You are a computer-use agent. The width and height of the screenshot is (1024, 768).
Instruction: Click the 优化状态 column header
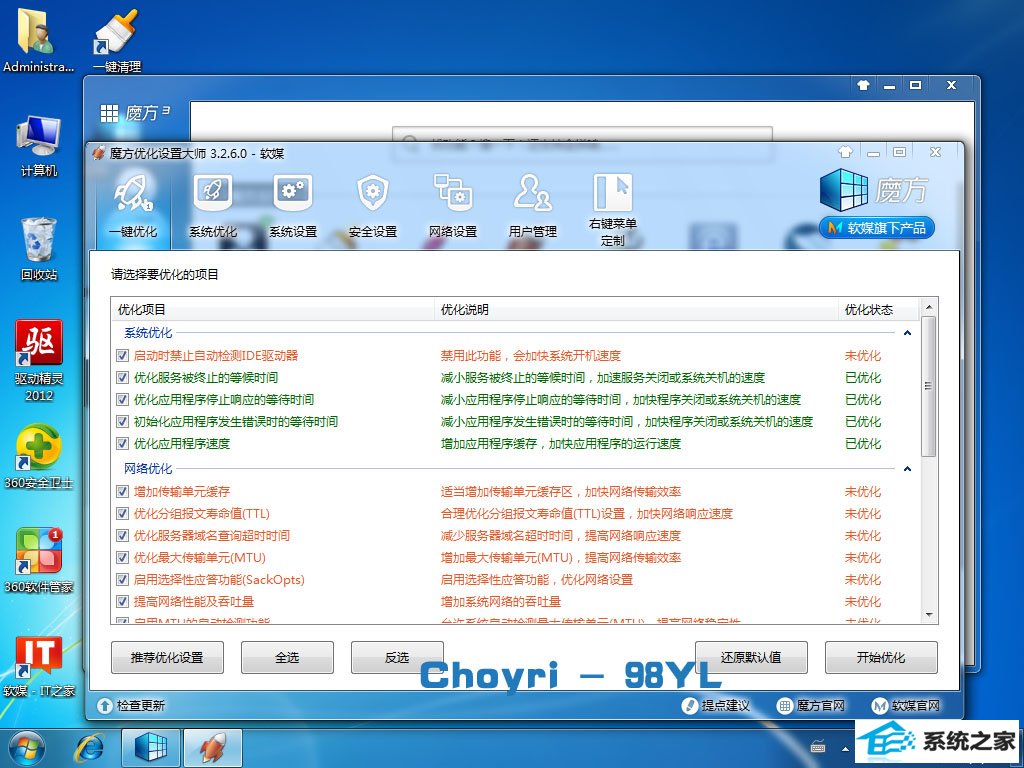pyautogui.click(x=878, y=310)
